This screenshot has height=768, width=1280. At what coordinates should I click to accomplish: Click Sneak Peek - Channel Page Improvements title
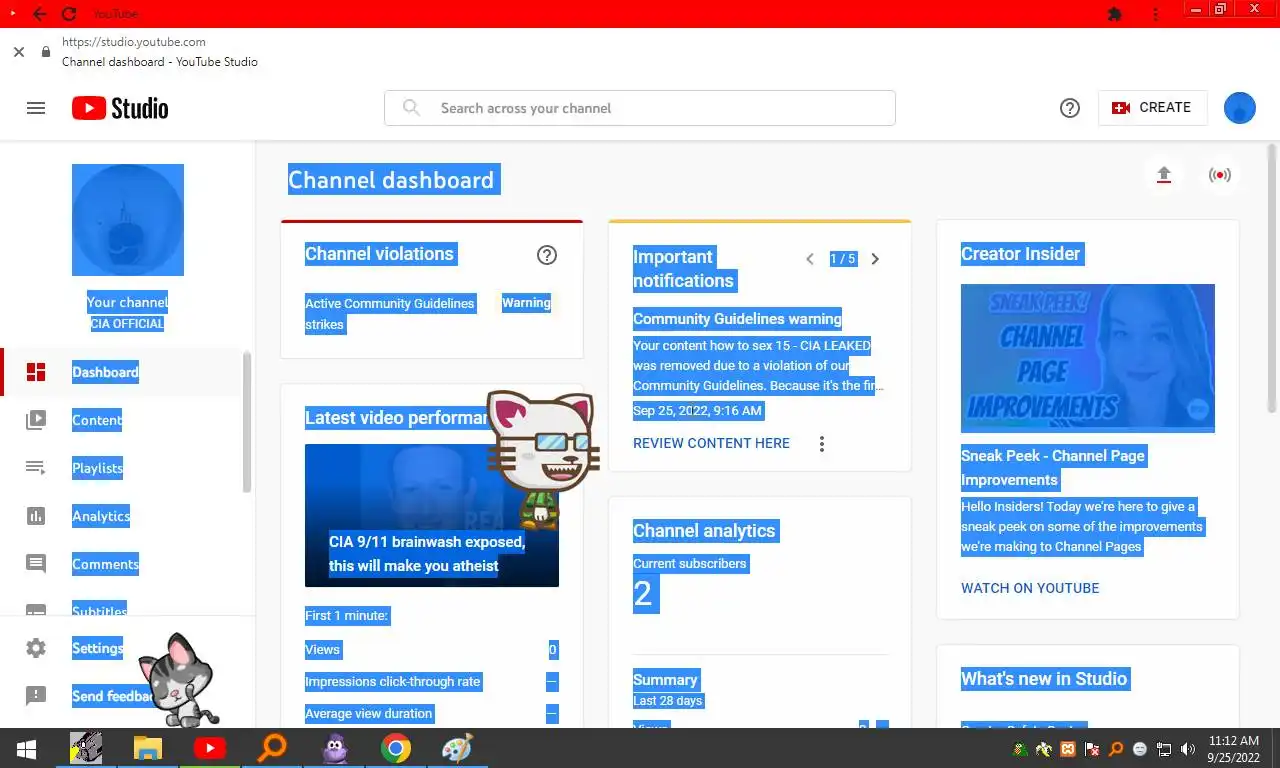point(1053,468)
